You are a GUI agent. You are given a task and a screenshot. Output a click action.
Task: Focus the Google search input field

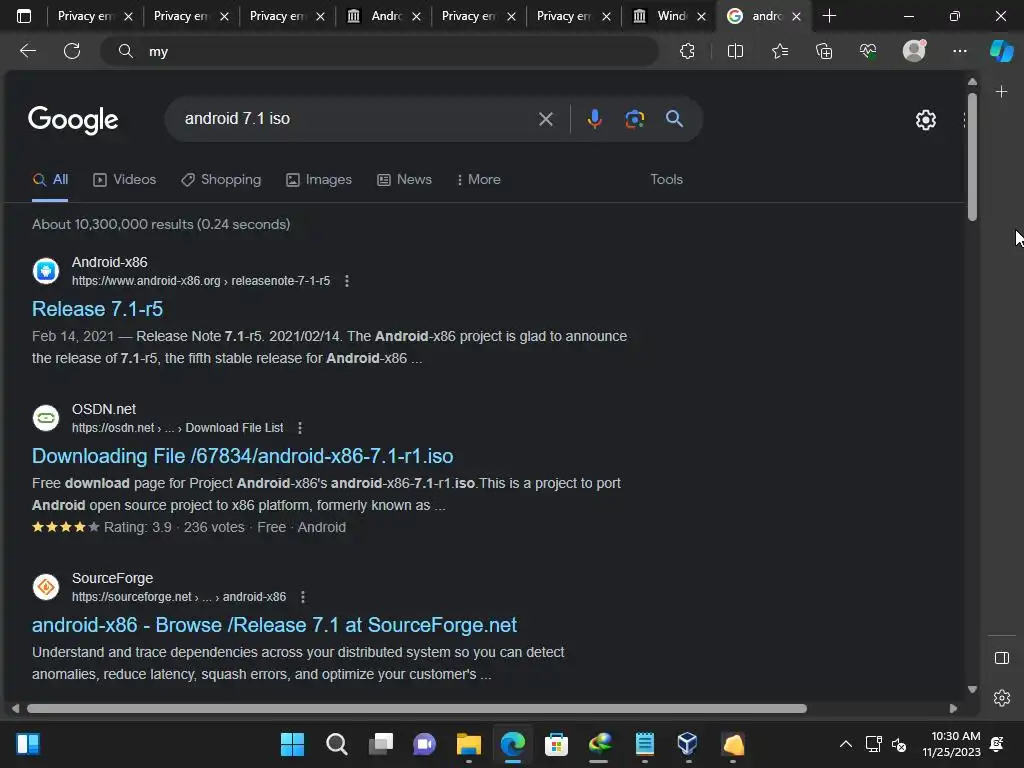tap(356, 119)
